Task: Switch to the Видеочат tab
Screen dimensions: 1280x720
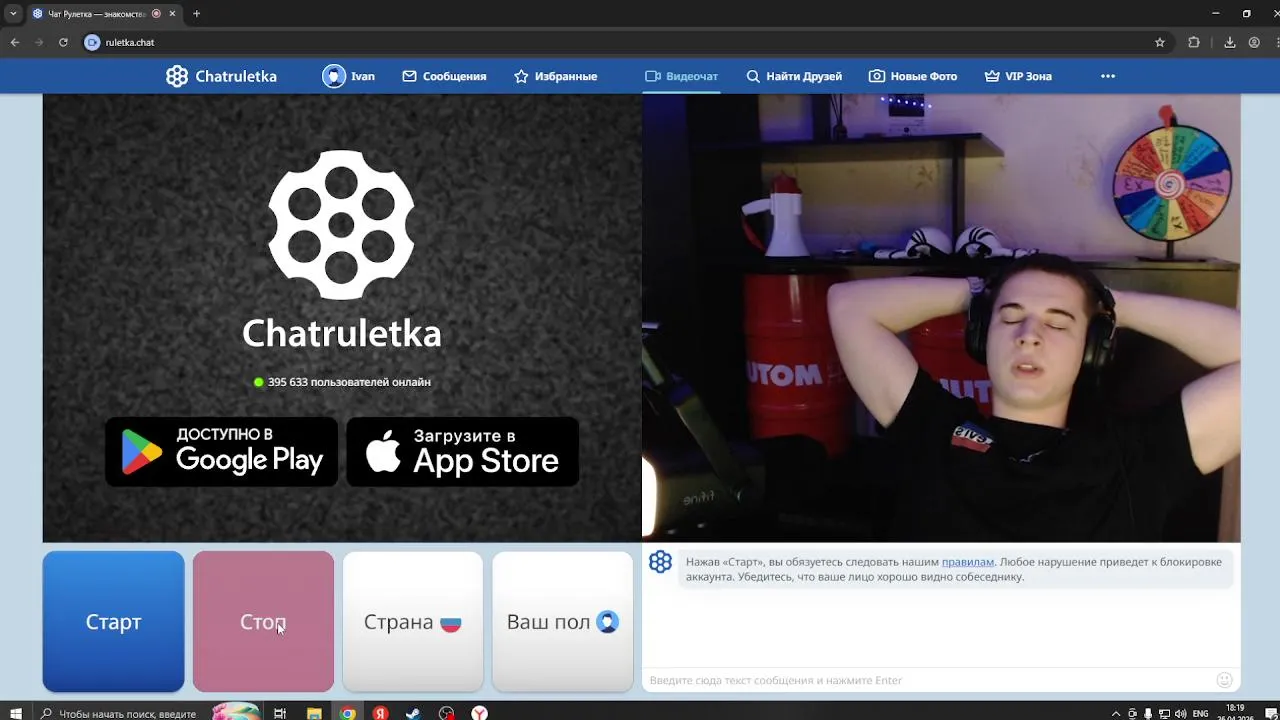Action: click(681, 76)
